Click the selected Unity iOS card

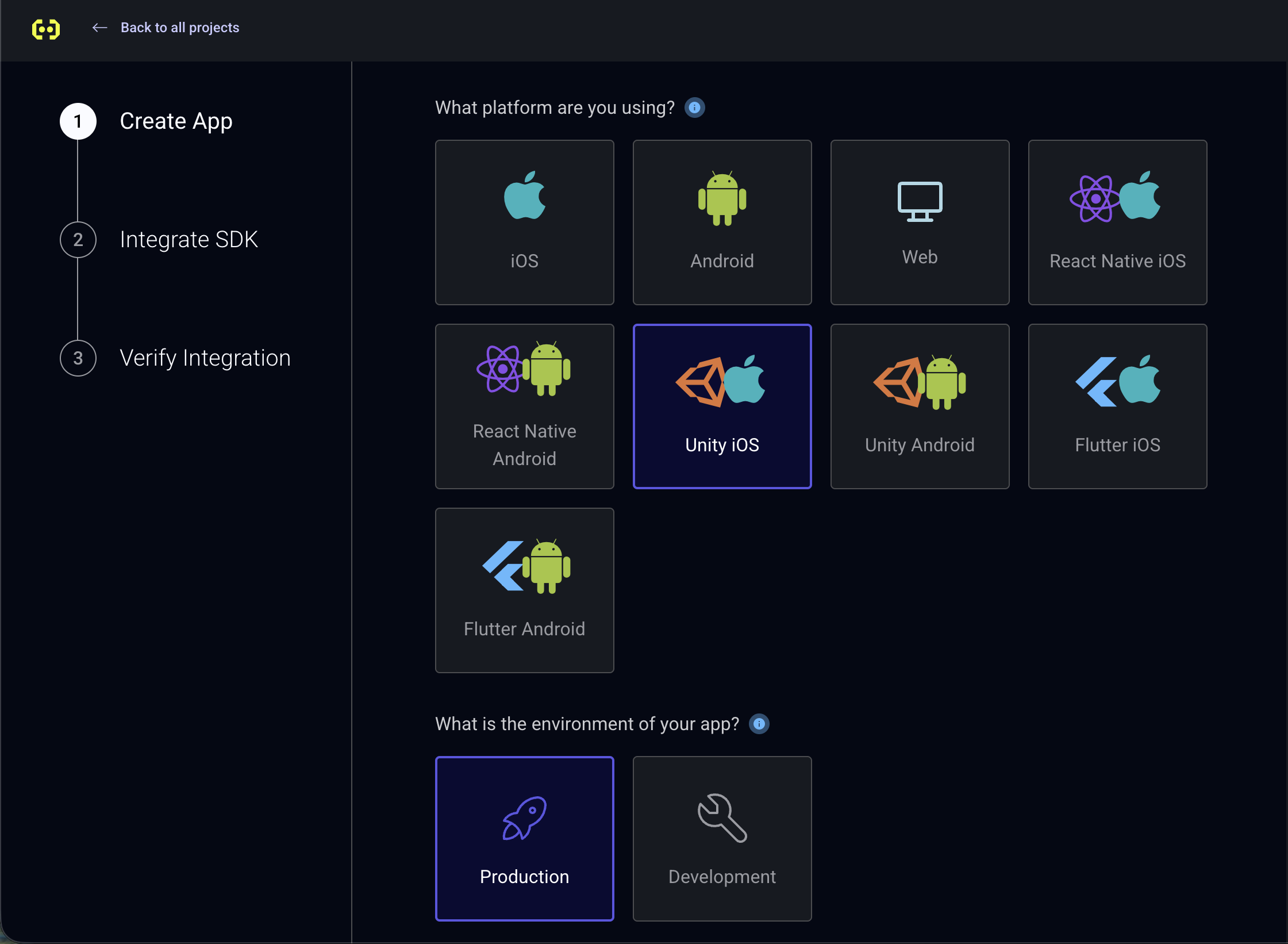pyautogui.click(x=722, y=406)
